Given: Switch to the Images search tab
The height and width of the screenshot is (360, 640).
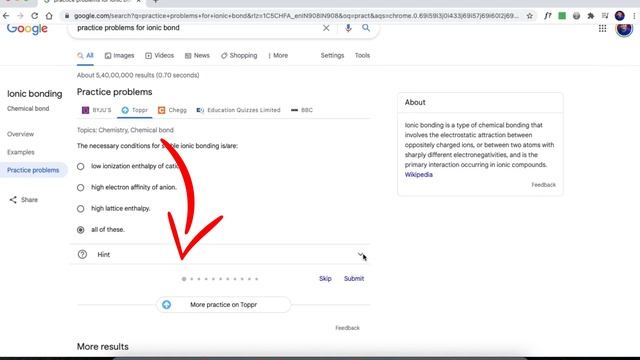Looking at the screenshot, I should pos(119,56).
